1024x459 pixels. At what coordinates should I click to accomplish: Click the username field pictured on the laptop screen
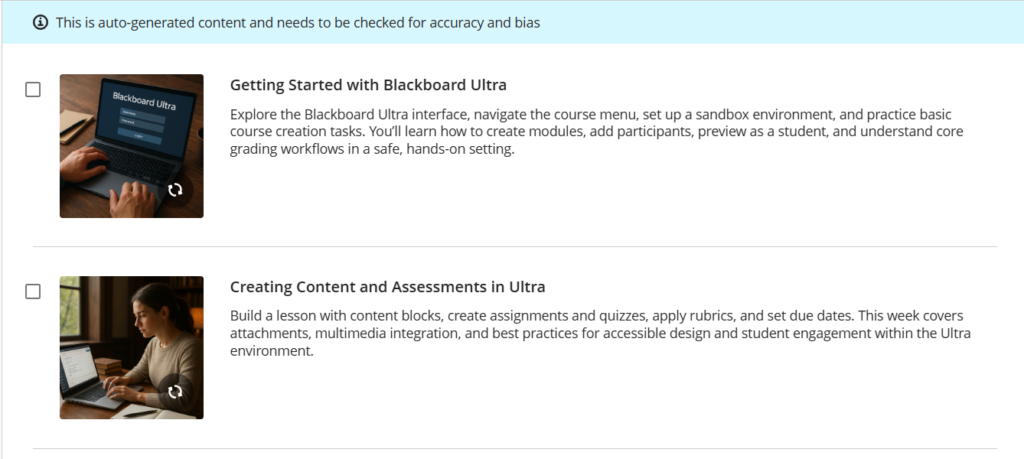click(143, 114)
